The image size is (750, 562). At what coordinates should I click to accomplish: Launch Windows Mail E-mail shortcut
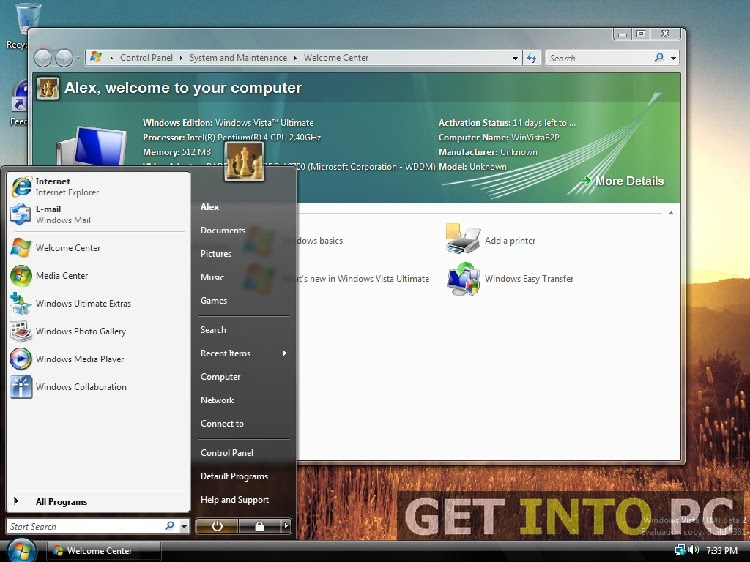point(98,214)
